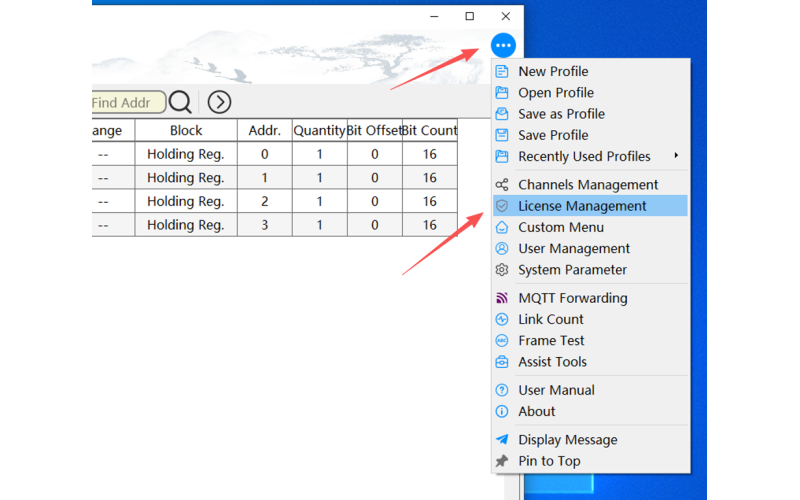The width and height of the screenshot is (800, 500).
Task: Toggle Pin to Top menu entry
Action: (590, 461)
